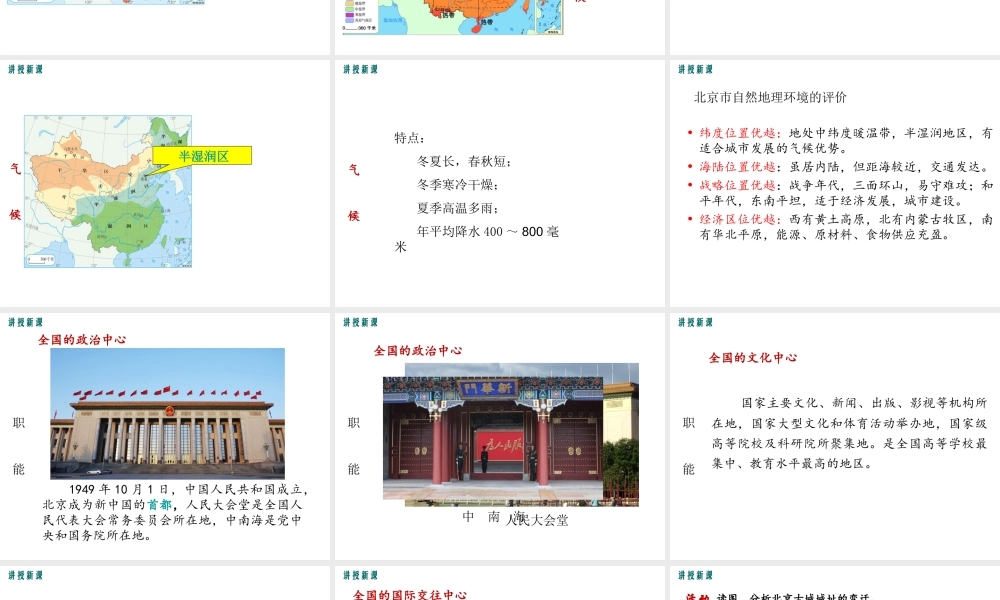Click the Great Hall of the People photo
This screenshot has width=1000, height=600.
168,413
